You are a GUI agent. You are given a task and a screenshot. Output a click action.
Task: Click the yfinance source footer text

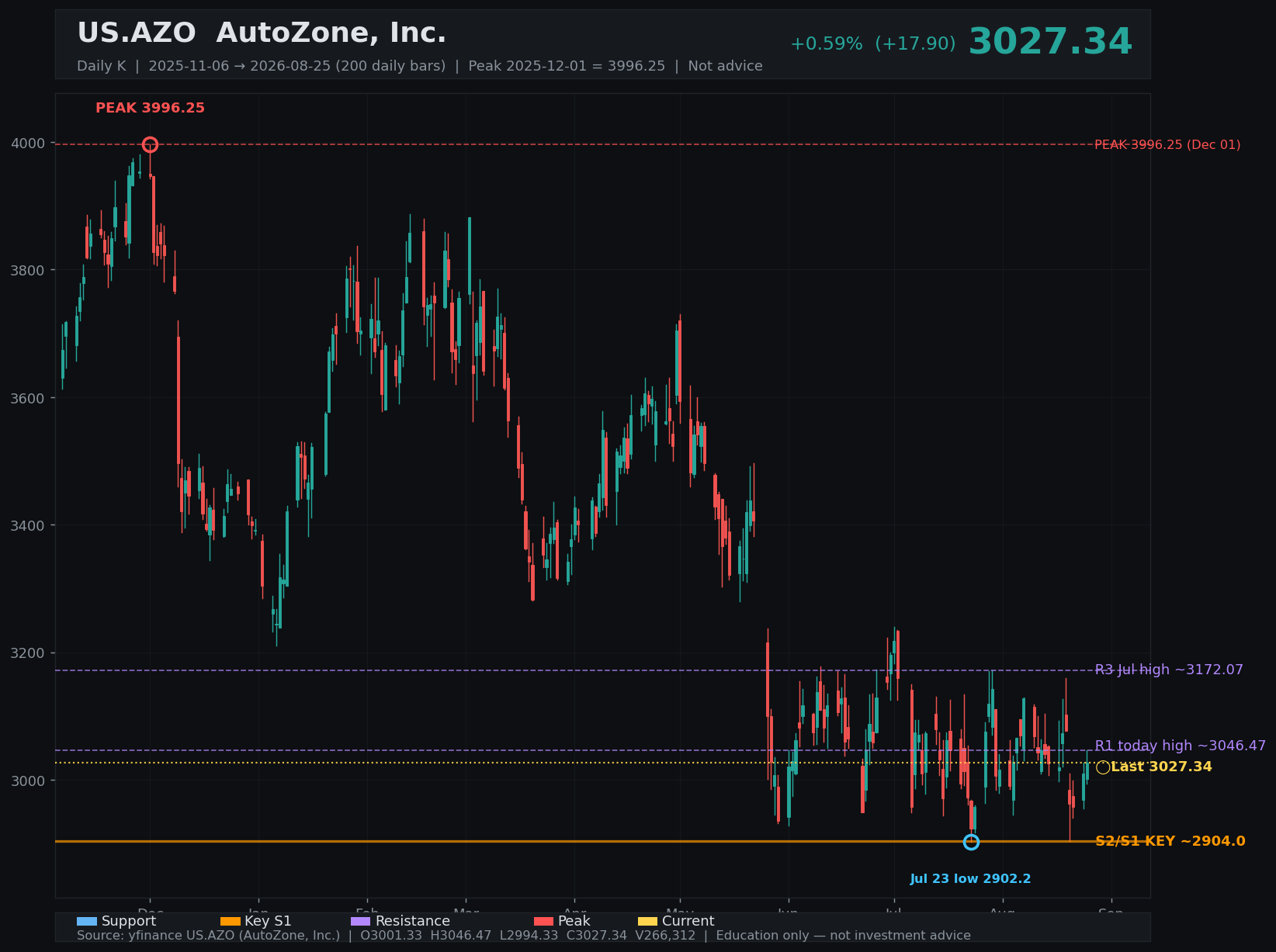(x=524, y=936)
